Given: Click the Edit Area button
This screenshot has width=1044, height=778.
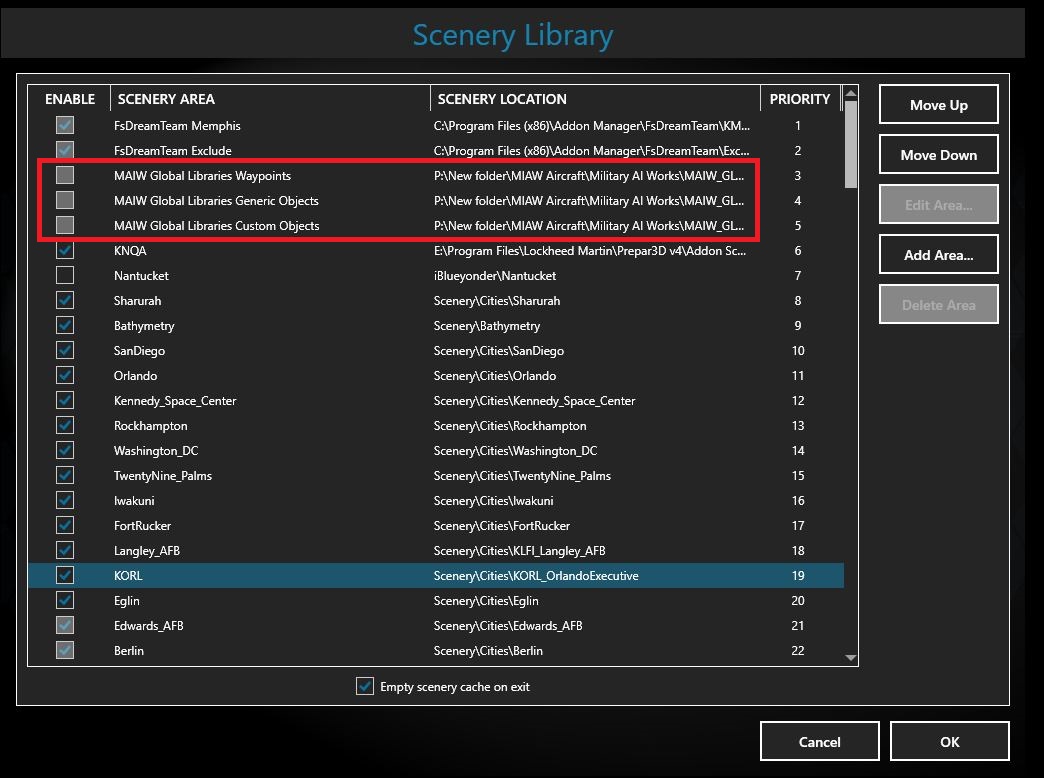Looking at the screenshot, I should pos(938,204).
